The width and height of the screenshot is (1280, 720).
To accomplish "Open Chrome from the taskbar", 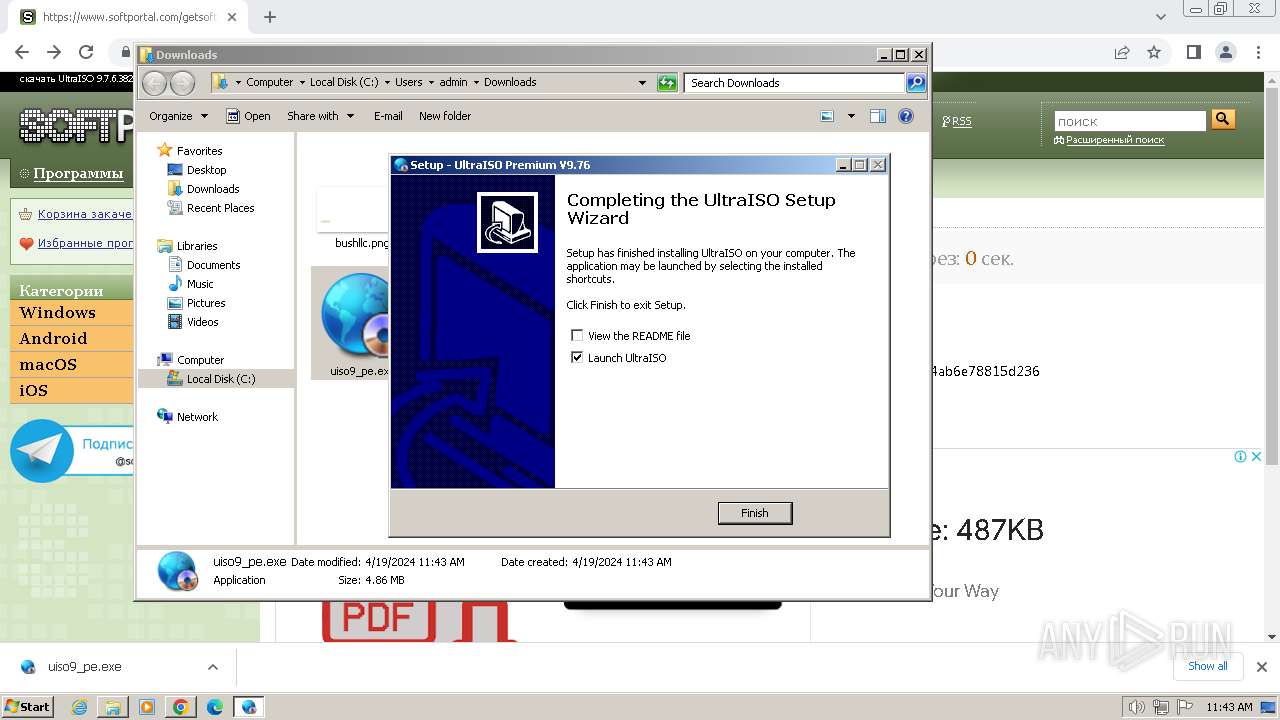I will [180, 707].
